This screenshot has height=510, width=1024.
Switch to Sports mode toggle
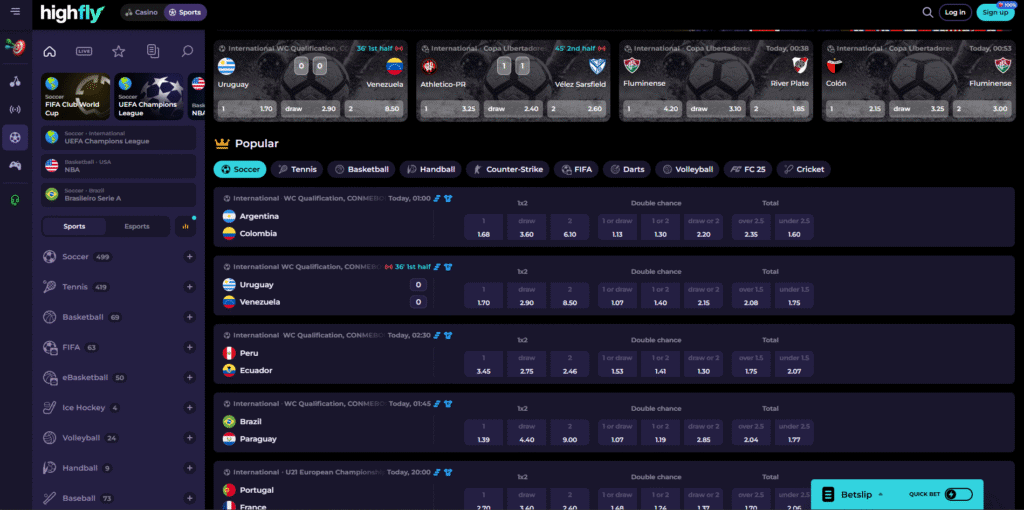point(185,12)
